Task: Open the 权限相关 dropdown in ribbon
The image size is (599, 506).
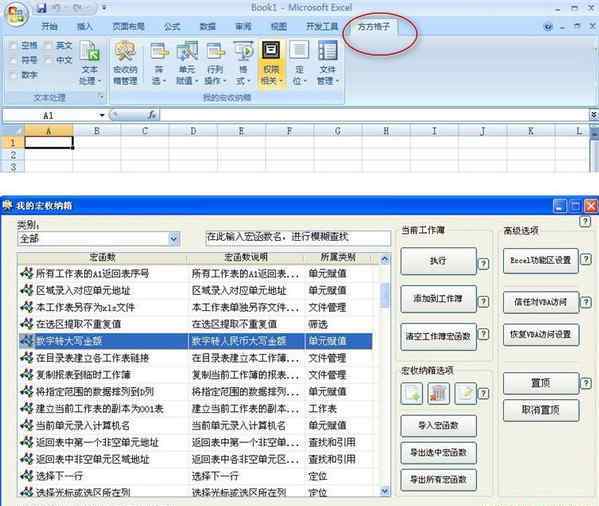Action: 271,64
